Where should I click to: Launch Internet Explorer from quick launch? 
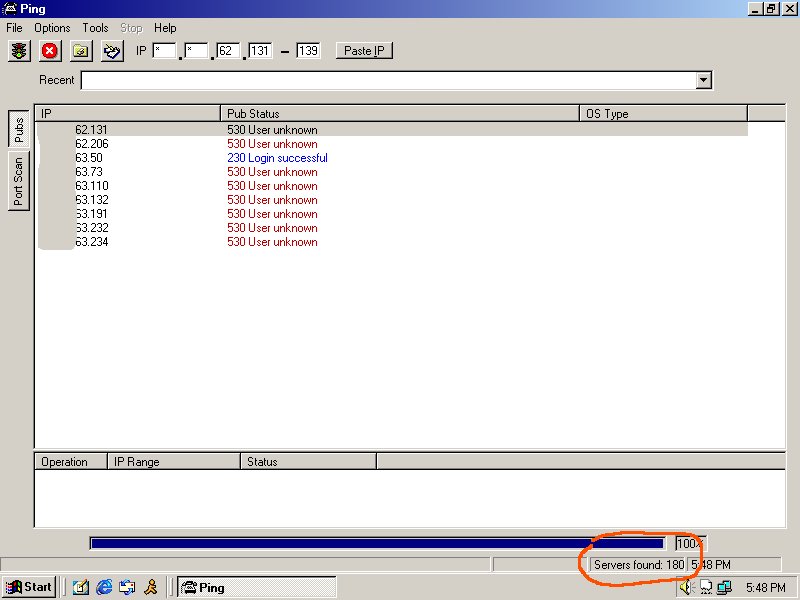pos(104,587)
